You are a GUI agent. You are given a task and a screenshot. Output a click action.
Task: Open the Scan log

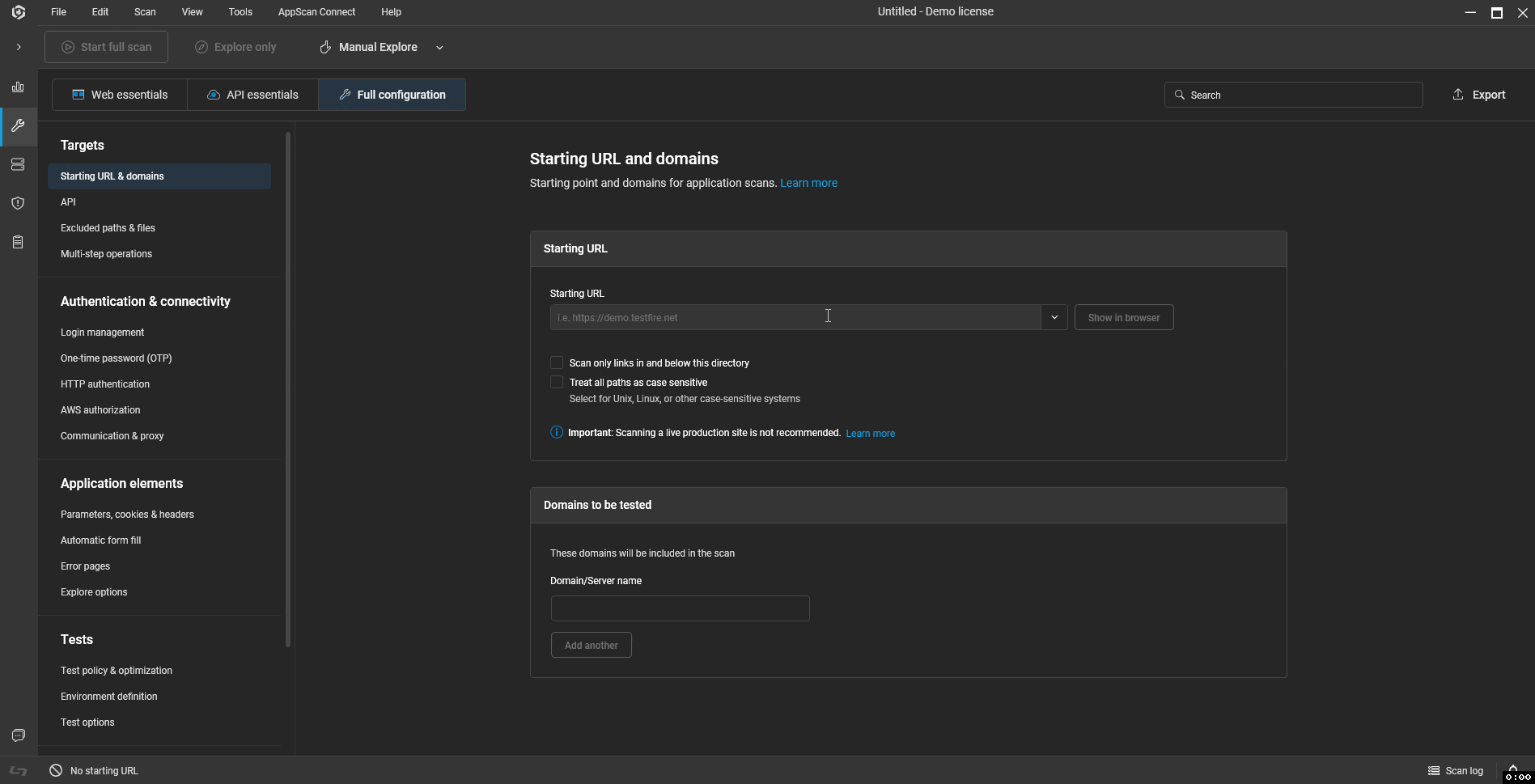coord(1456,770)
